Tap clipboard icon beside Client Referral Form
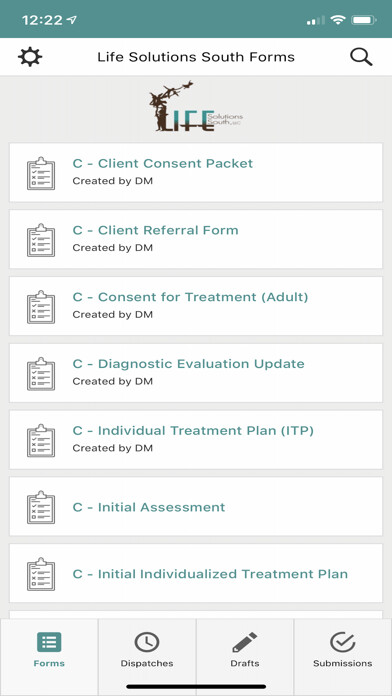 point(41,240)
